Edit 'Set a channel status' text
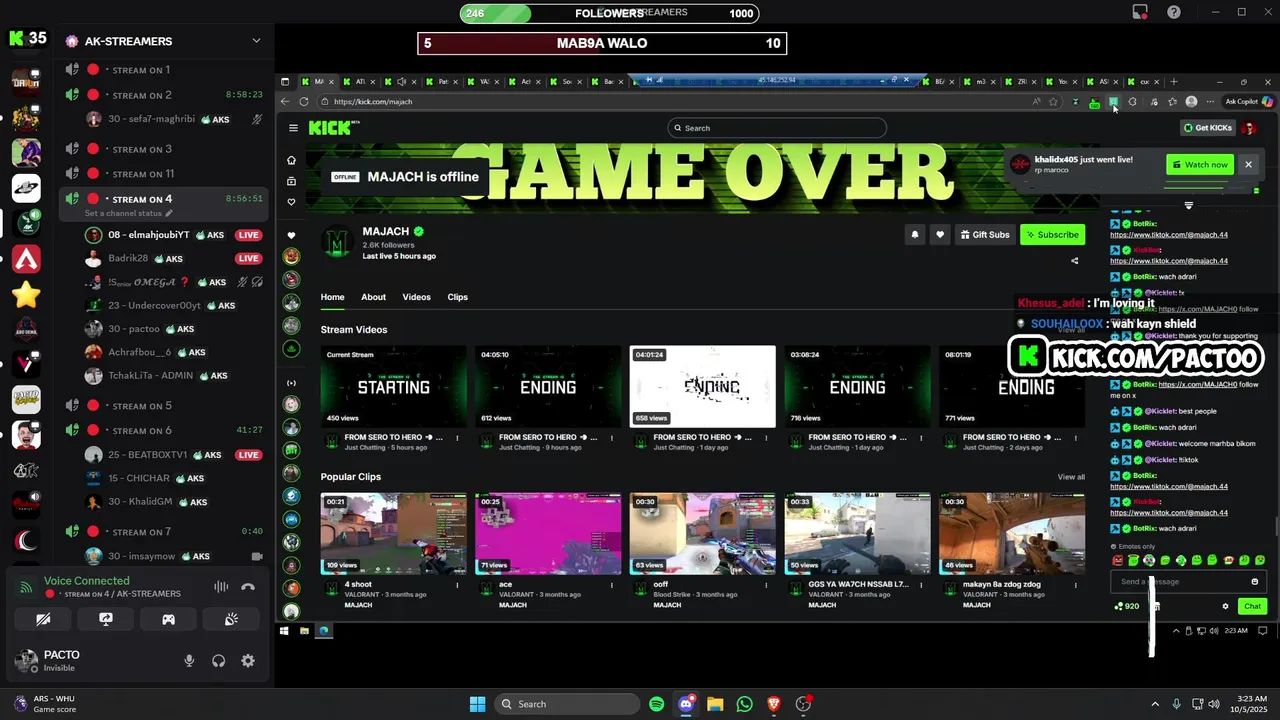Image resolution: width=1280 pixels, height=720 pixels. 128,213
